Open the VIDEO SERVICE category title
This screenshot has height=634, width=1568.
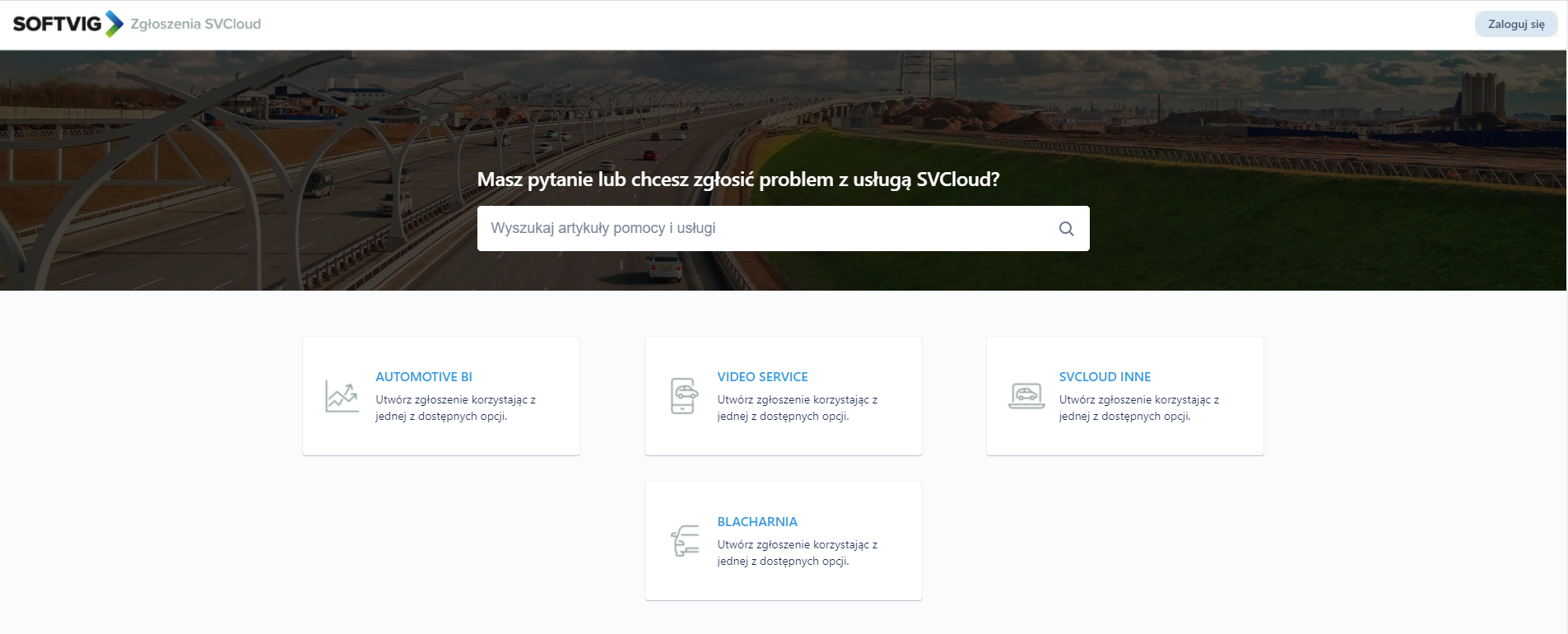762,377
